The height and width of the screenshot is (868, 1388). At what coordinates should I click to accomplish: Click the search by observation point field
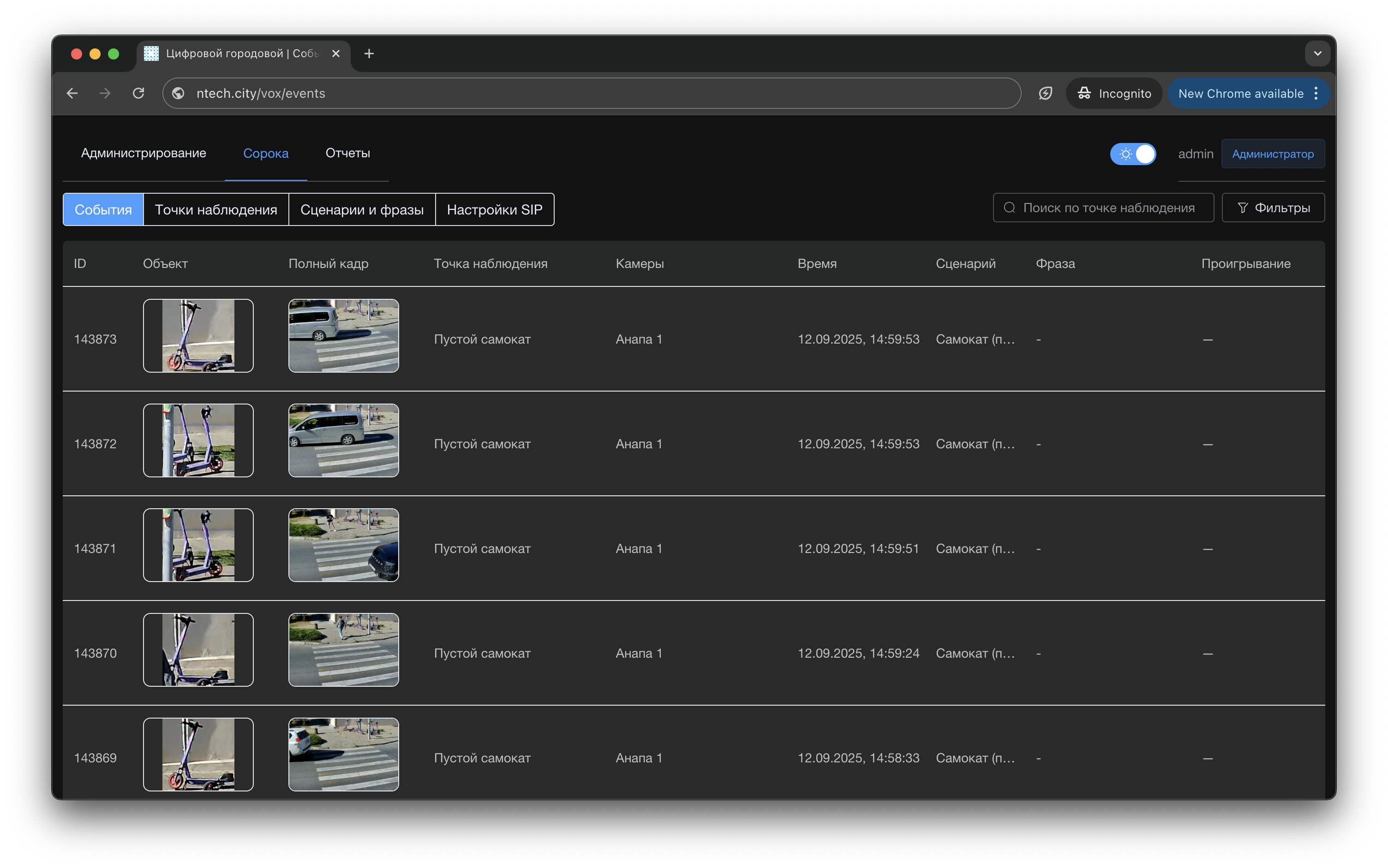[1108, 208]
